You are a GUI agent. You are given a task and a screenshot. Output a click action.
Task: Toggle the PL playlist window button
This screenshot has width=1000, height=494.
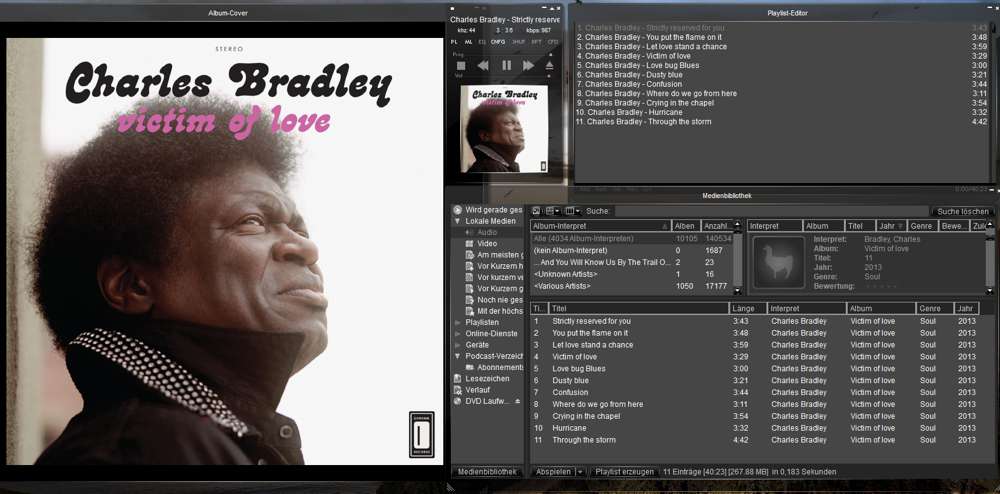pos(454,42)
